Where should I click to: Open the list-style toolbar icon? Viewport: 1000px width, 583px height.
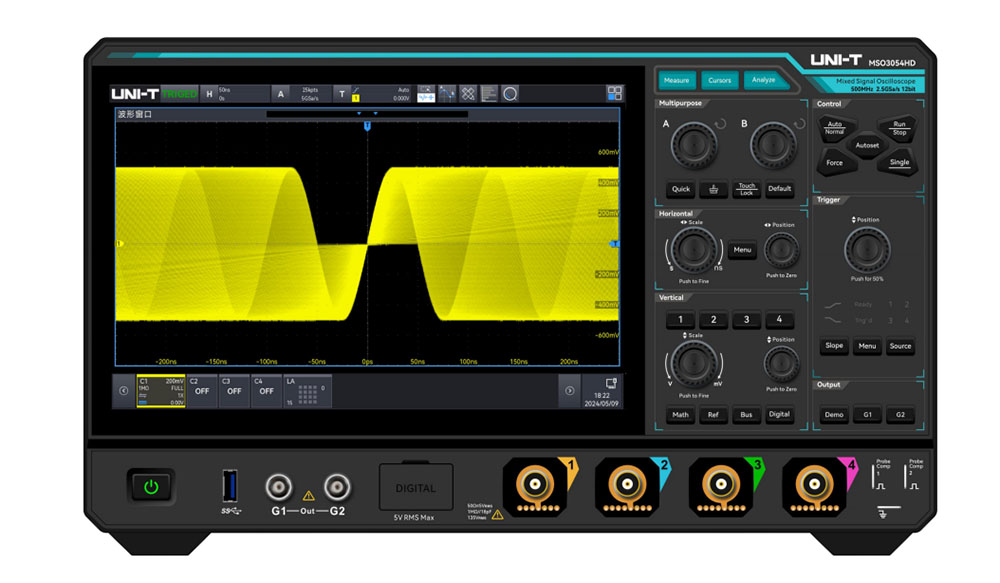(489, 94)
